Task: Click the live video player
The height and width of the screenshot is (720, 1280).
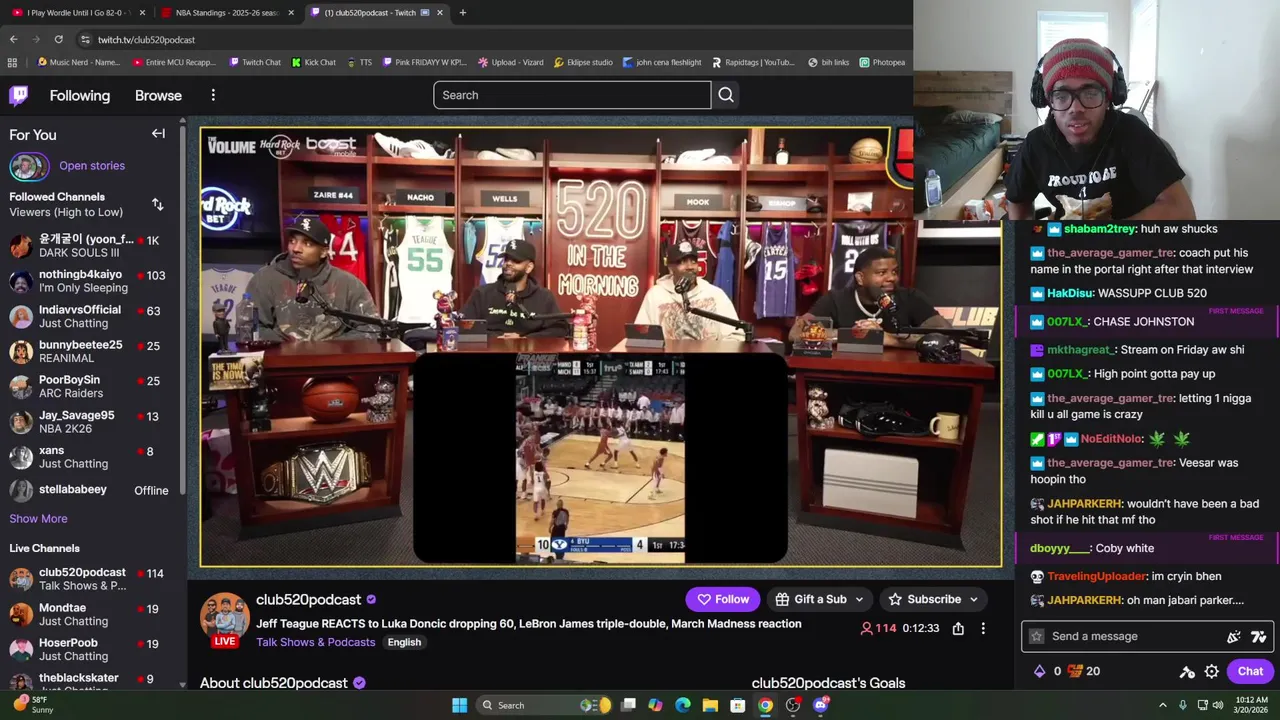Action: 600,346
